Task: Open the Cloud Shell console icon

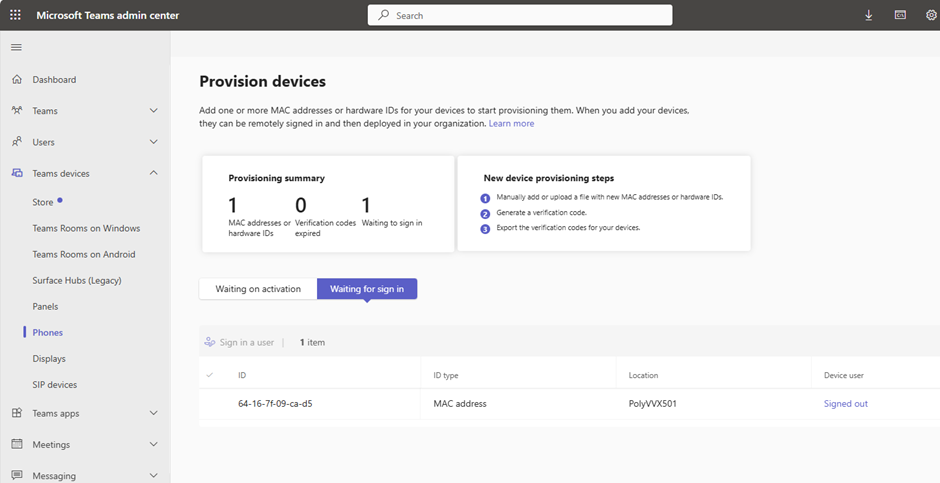Action: 900,16
